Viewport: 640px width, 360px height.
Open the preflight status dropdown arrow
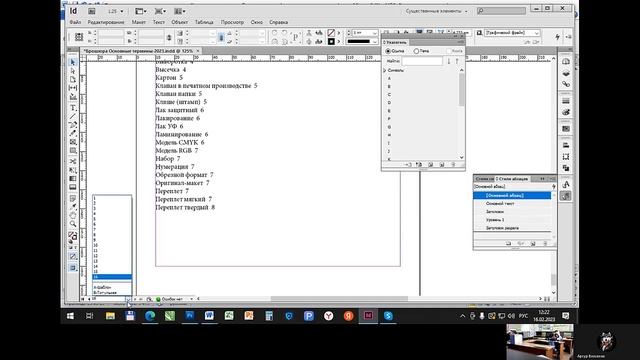[191, 299]
